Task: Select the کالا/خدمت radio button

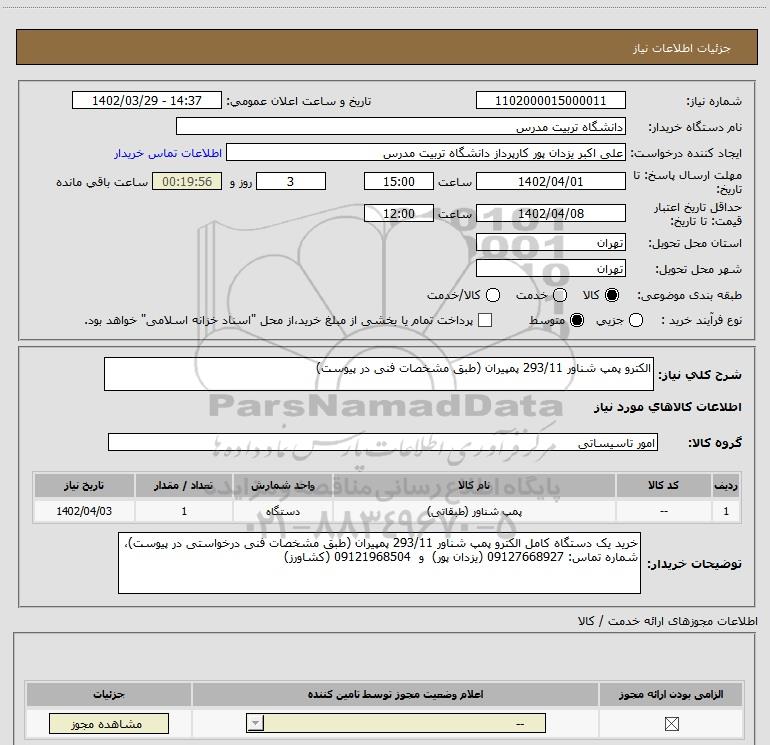Action: tap(493, 295)
